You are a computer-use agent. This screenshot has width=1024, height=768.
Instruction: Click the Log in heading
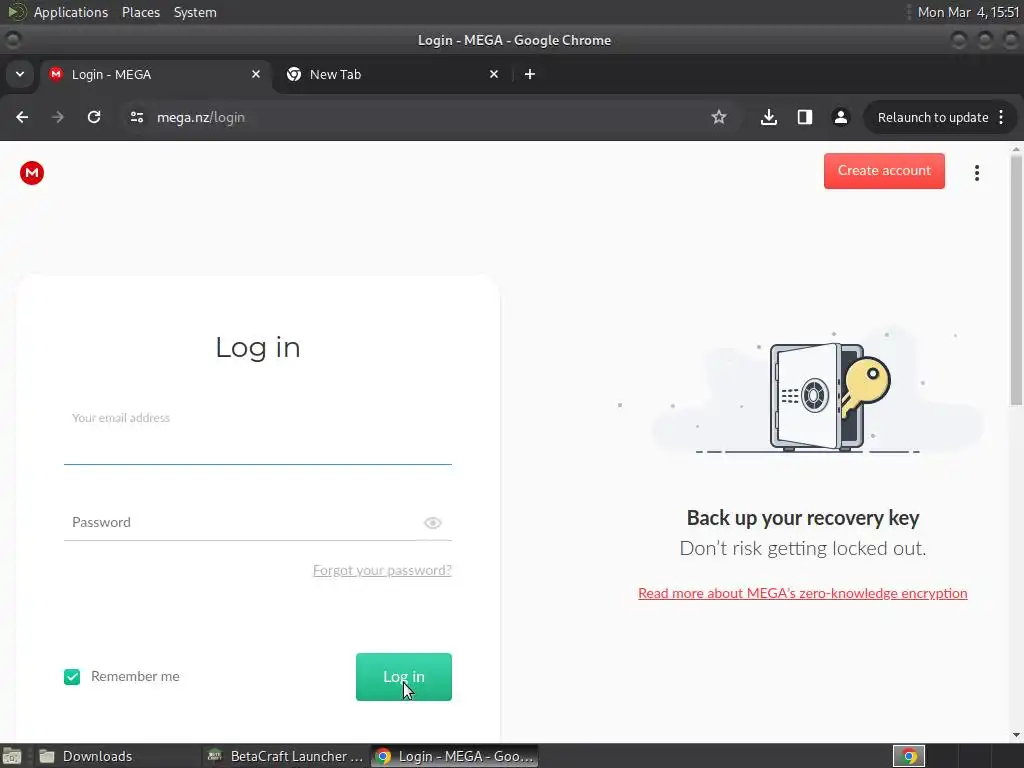click(257, 347)
